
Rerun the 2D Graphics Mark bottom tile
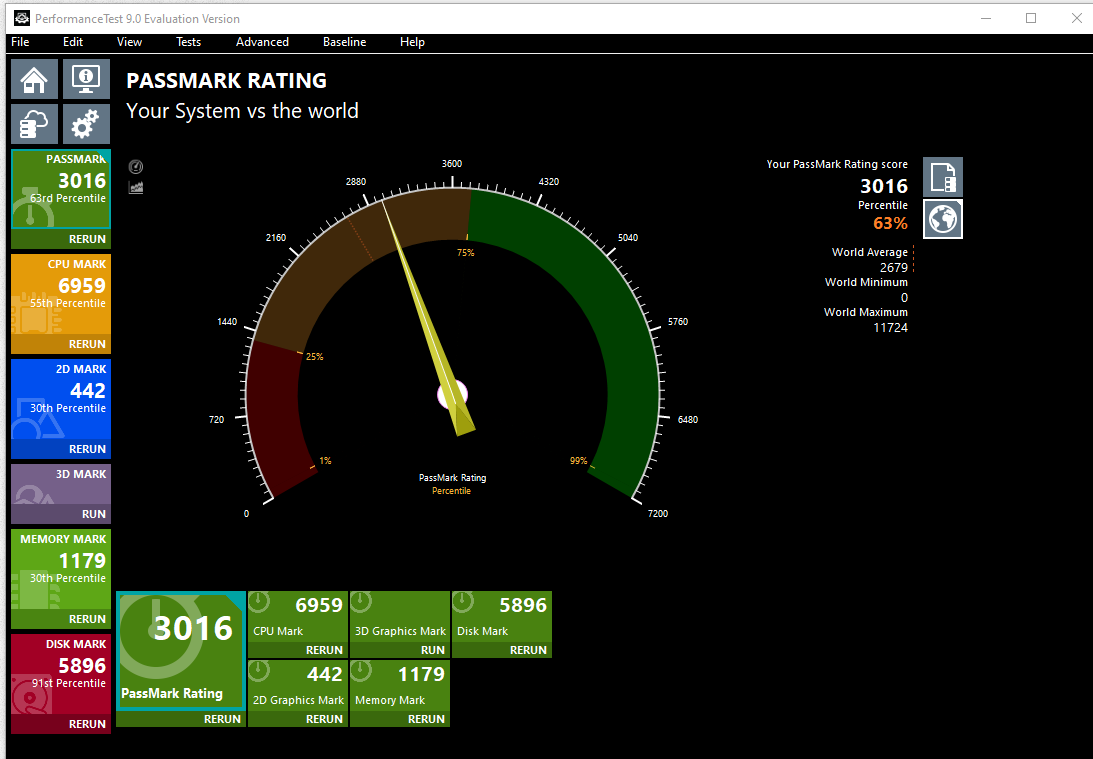click(298, 719)
